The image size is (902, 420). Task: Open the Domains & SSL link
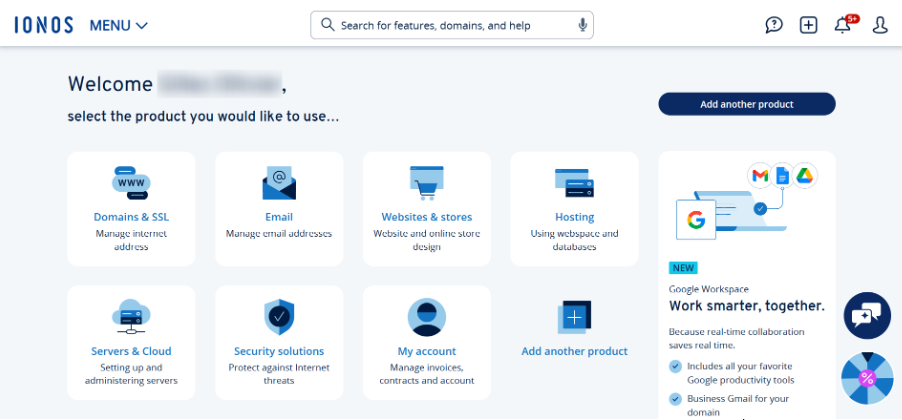(131, 217)
